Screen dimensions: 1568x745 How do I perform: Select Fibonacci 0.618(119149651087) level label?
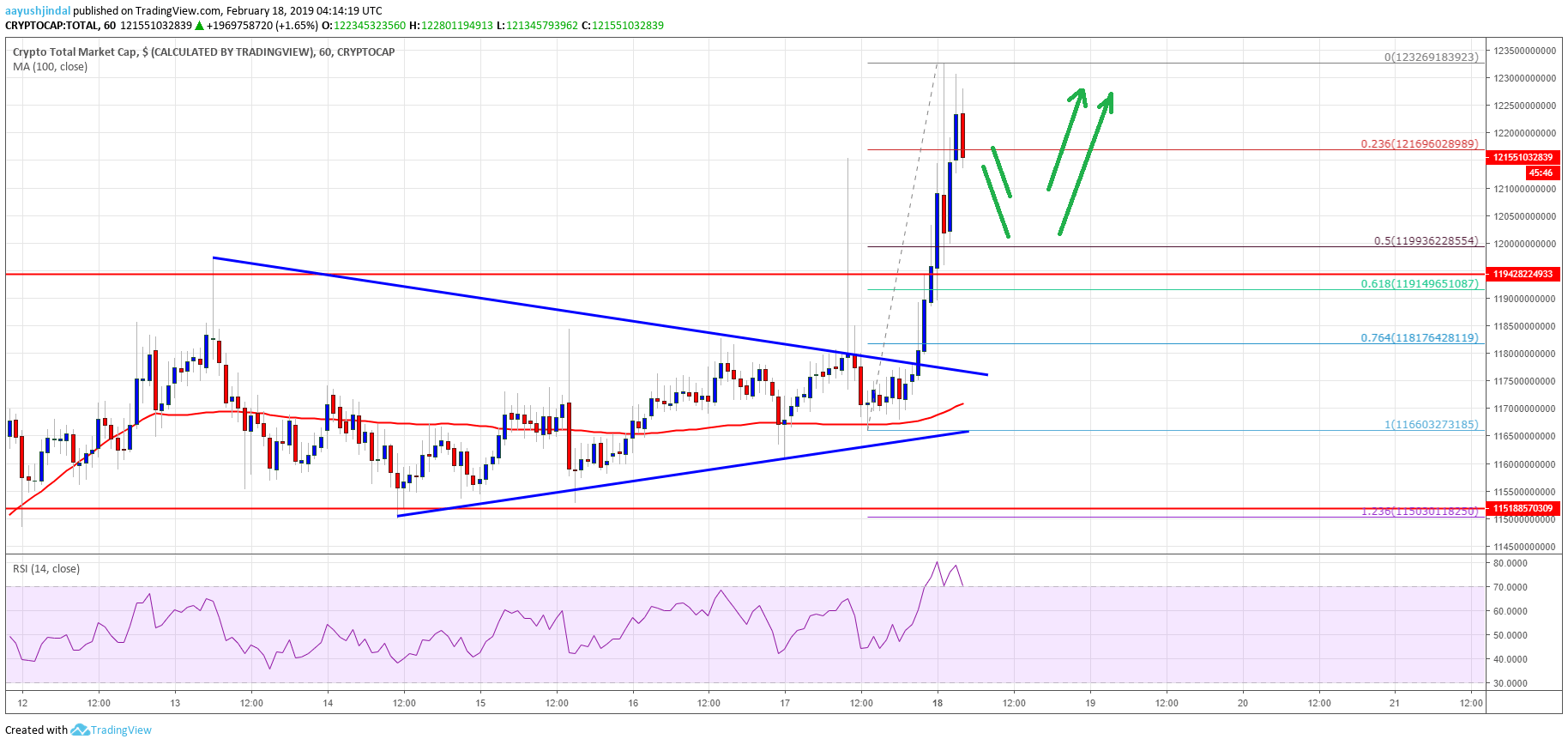(x=1420, y=283)
